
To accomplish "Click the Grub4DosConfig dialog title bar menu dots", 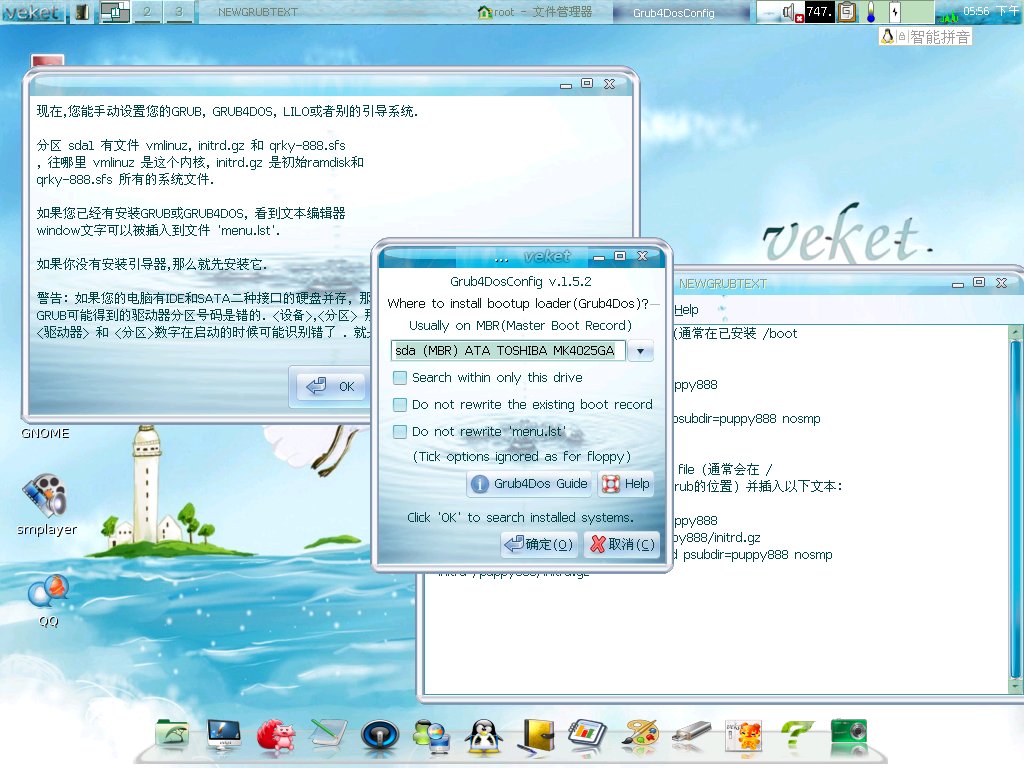I will click(501, 259).
